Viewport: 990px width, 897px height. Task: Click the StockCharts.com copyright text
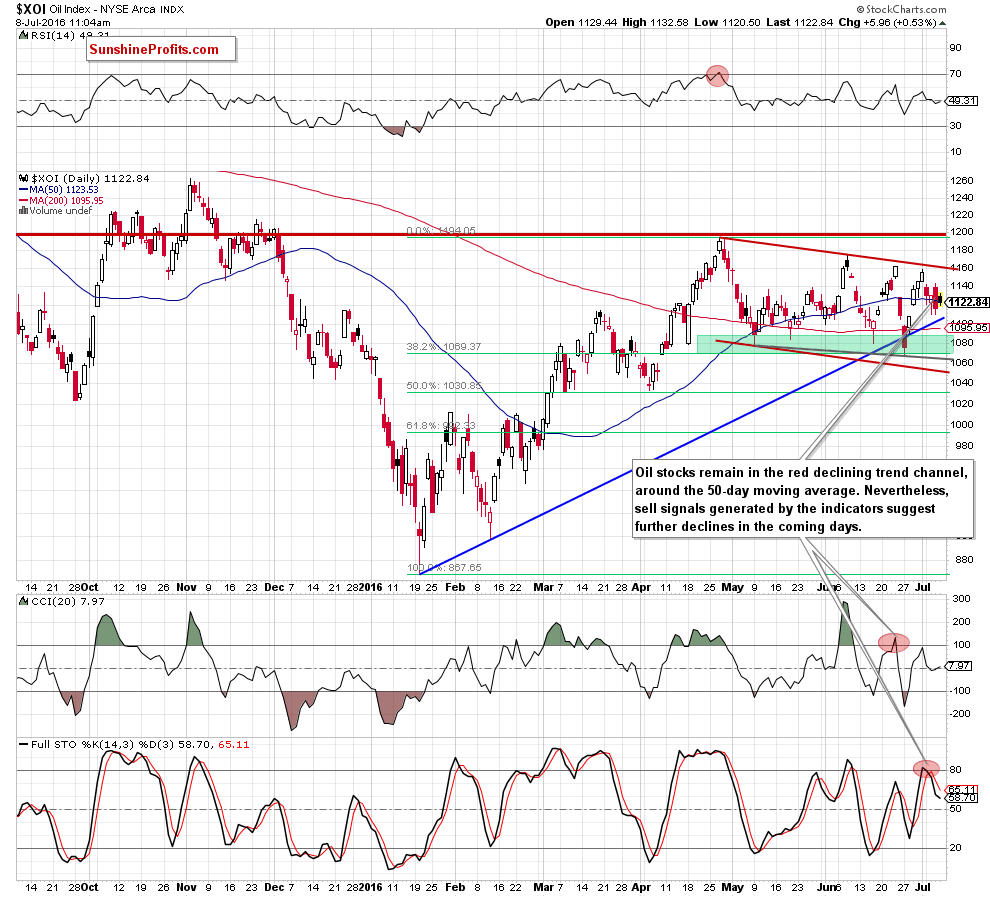pos(902,9)
